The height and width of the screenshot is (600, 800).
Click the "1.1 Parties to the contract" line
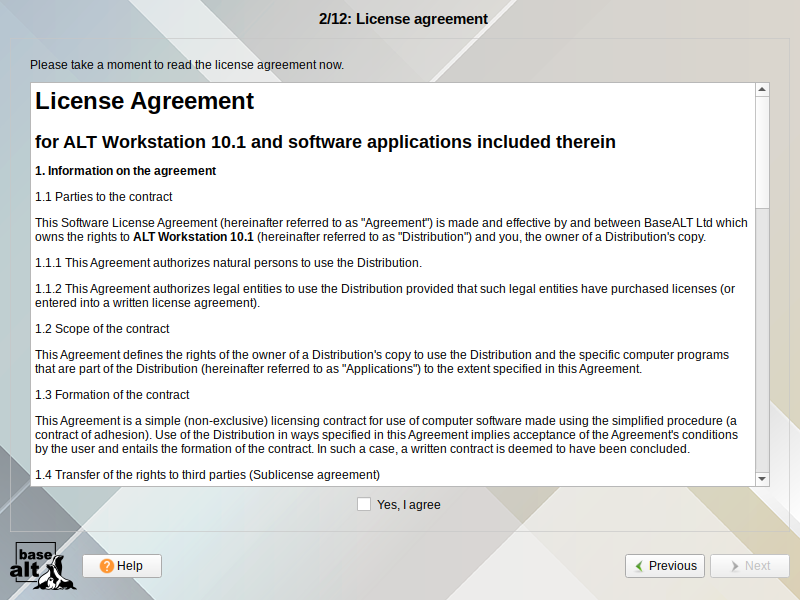pos(104,197)
